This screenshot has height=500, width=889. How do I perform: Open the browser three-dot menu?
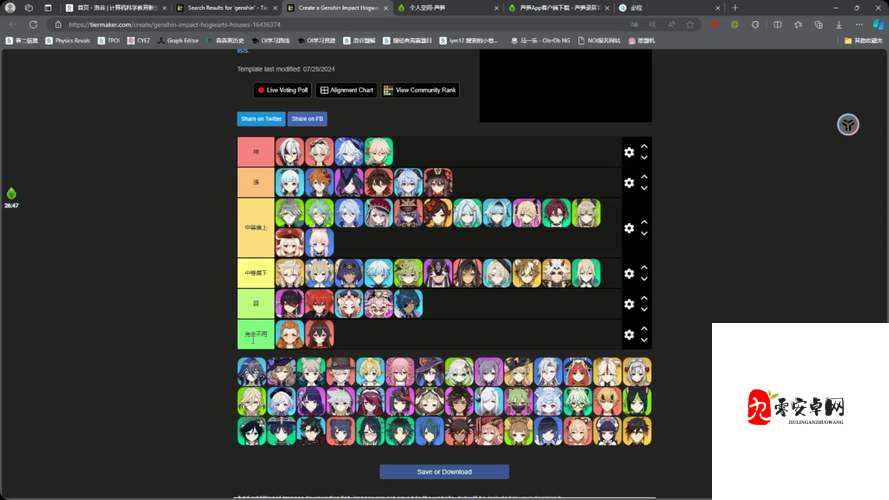pos(859,24)
